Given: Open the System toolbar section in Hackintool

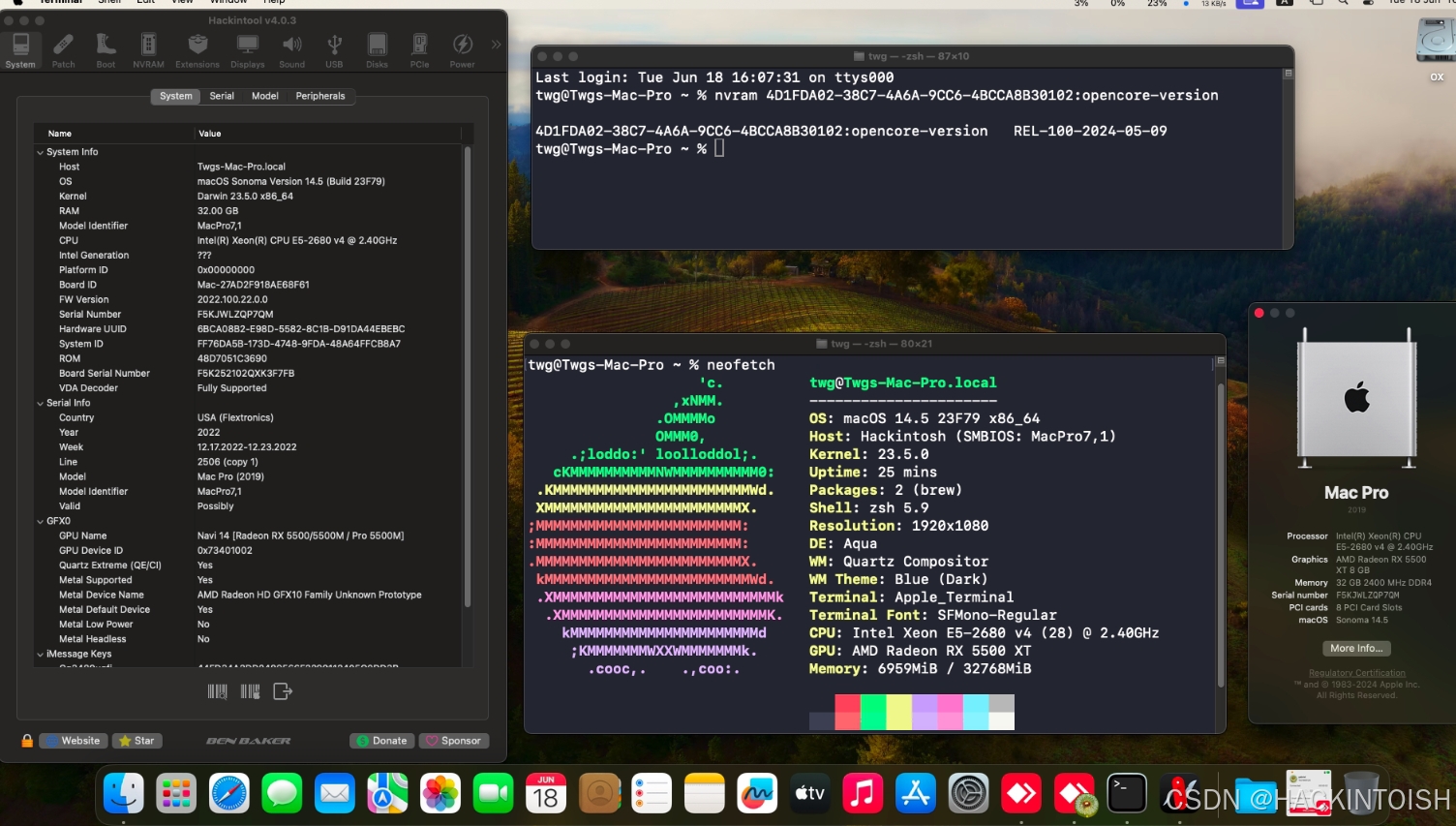Looking at the screenshot, I should click(20, 50).
